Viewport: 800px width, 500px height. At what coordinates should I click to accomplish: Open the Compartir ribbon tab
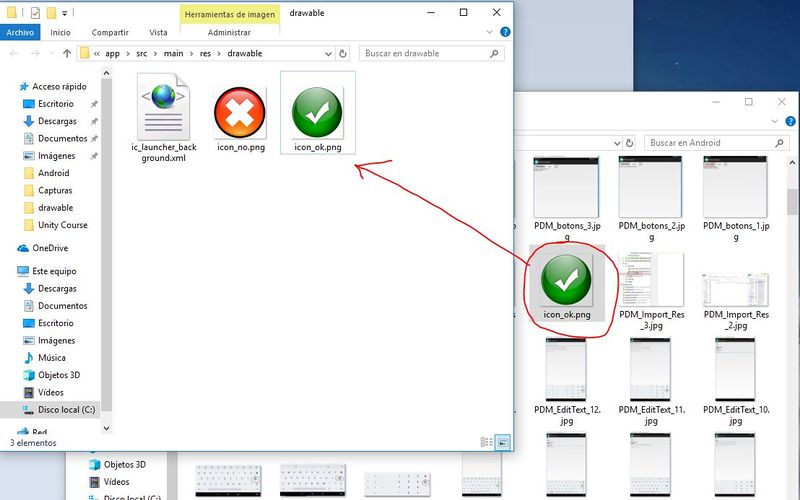pyautogui.click(x=110, y=32)
